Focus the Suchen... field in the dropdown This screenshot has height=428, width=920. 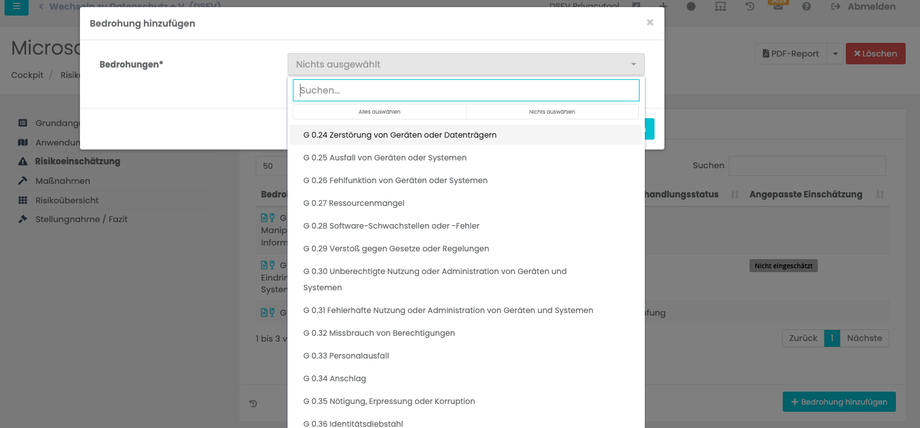click(x=466, y=90)
